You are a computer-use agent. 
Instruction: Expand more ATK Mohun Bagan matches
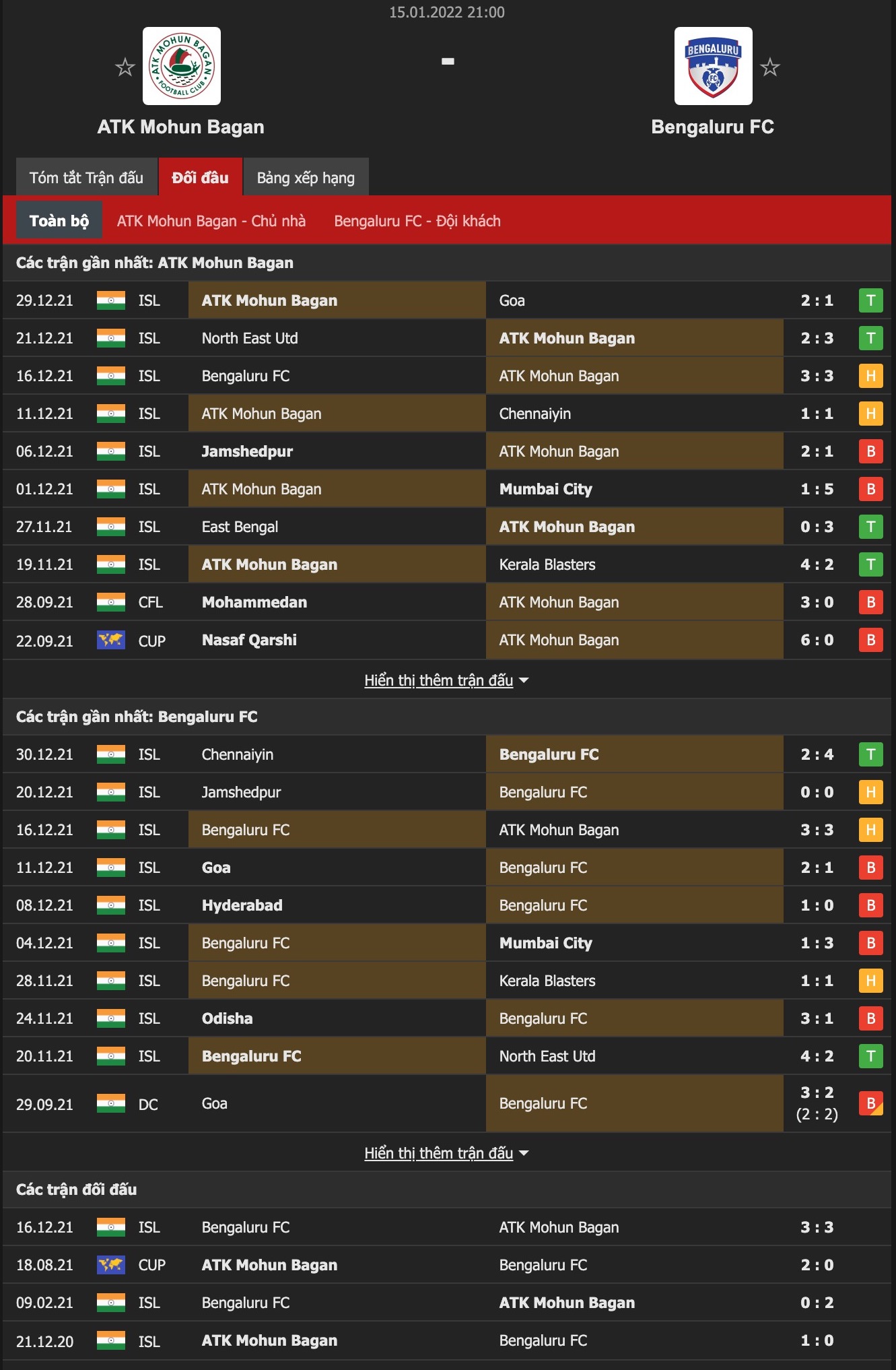click(446, 680)
